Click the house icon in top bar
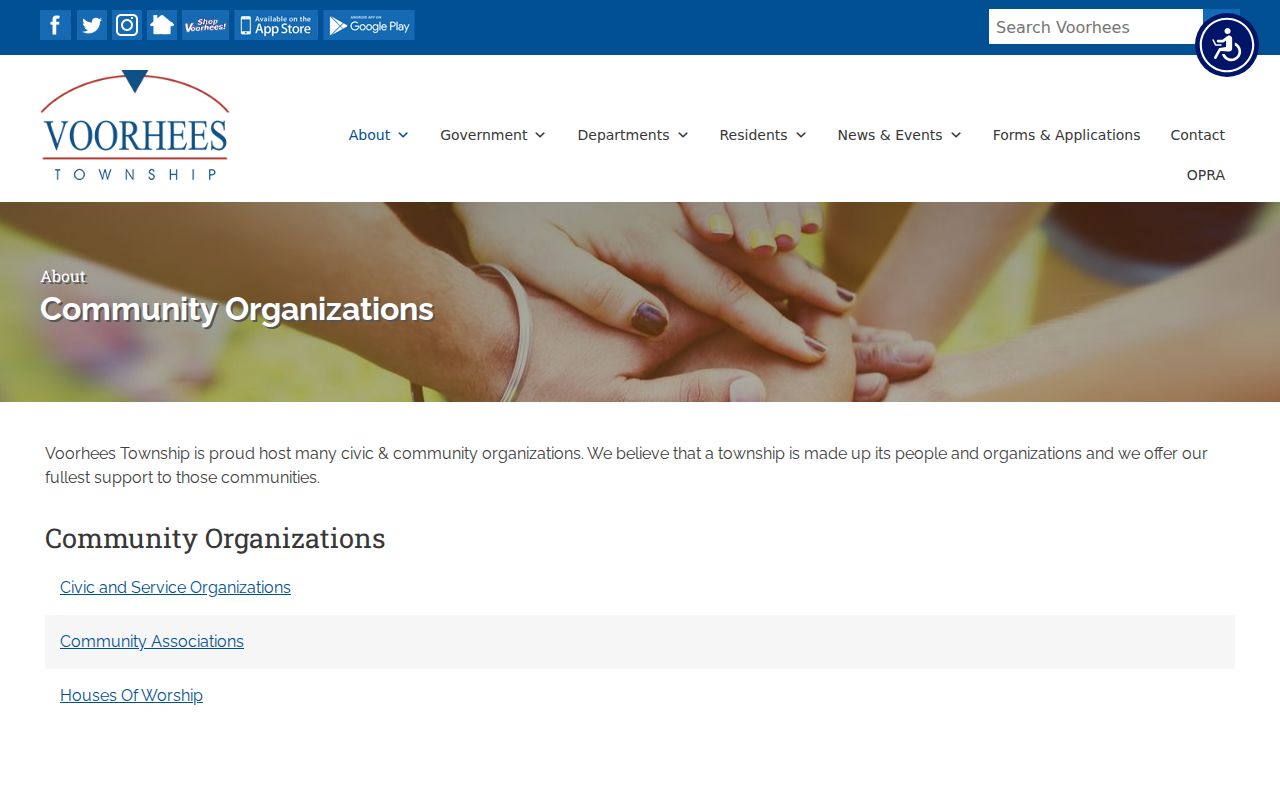The width and height of the screenshot is (1280, 800). (162, 25)
